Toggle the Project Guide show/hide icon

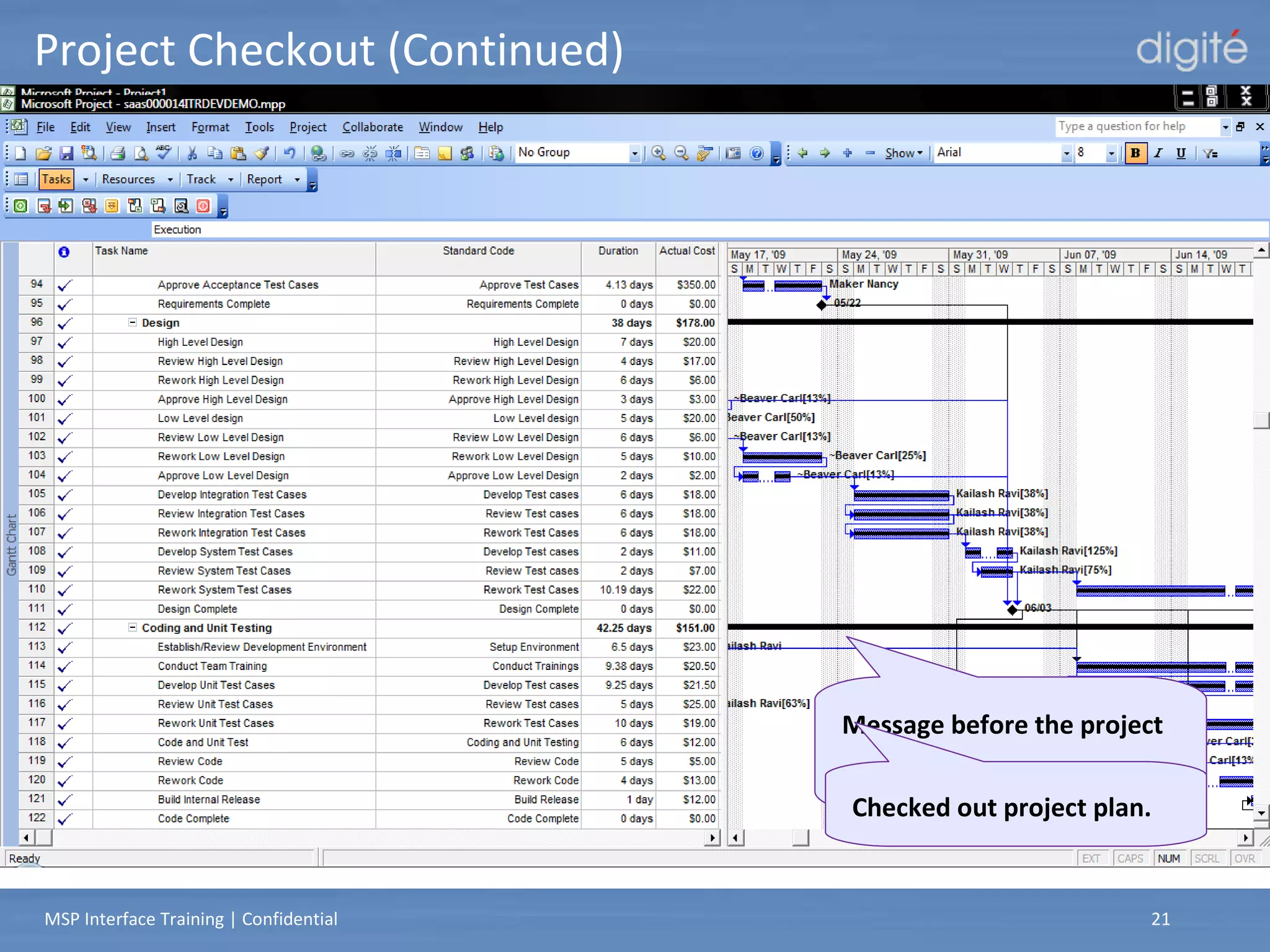pyautogui.click(x=21, y=180)
